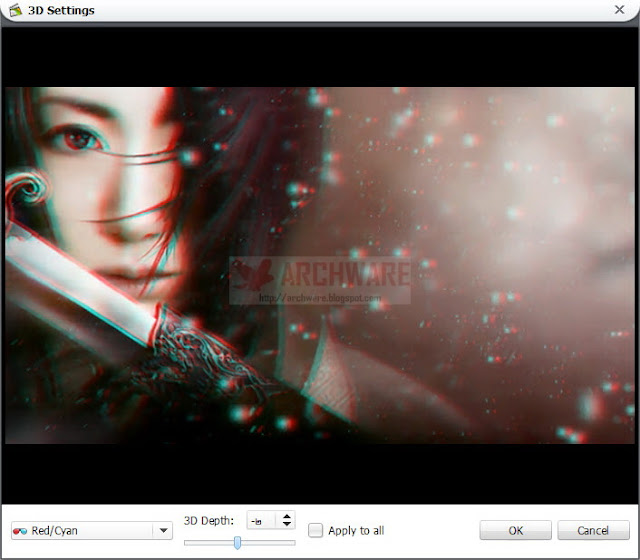Decrease 3D Depth with the down arrow
The height and width of the screenshot is (560, 640).
pos(287,524)
